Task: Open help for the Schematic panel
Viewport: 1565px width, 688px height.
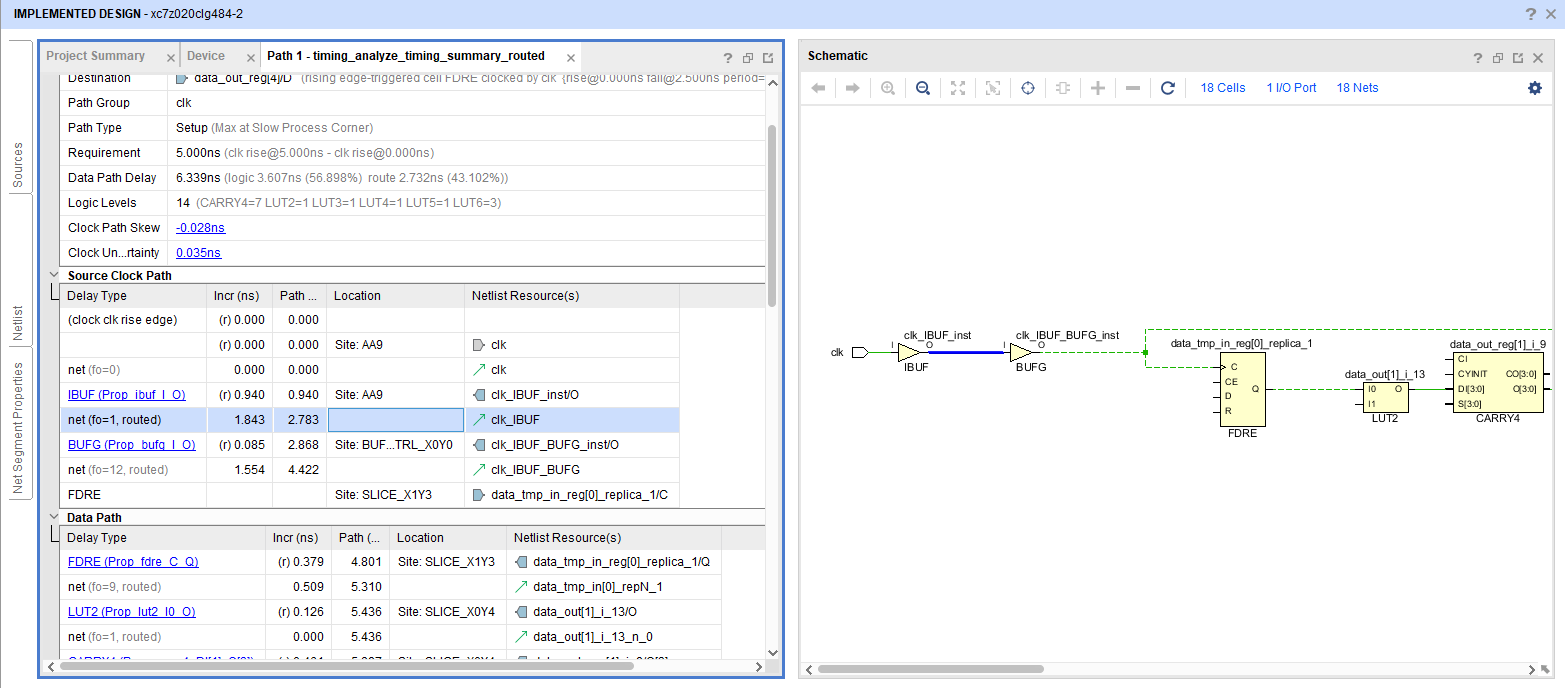Action: tap(1478, 58)
